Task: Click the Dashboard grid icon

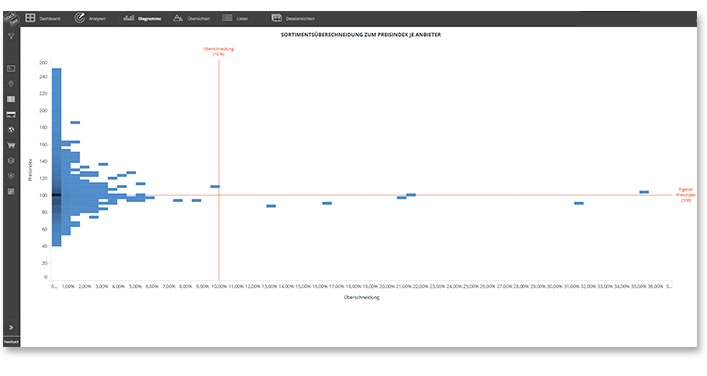Action: pyautogui.click(x=30, y=18)
